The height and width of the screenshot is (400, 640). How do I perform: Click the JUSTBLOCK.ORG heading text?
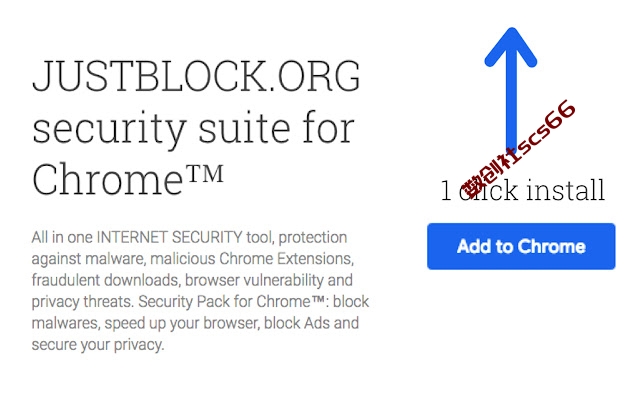[x=196, y=76]
